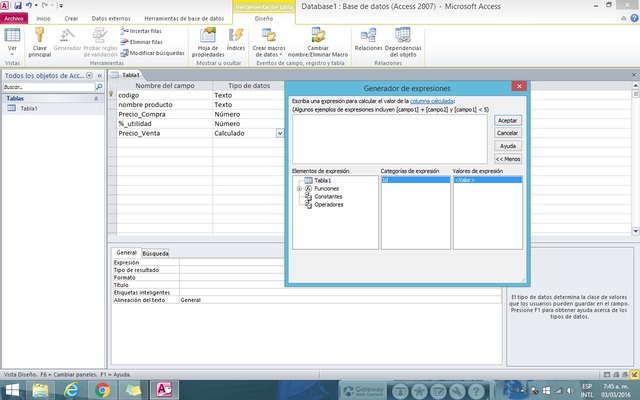
Task: Open Customize Quick Access Toolbar dropdown
Action: pyautogui.click(x=61, y=6)
